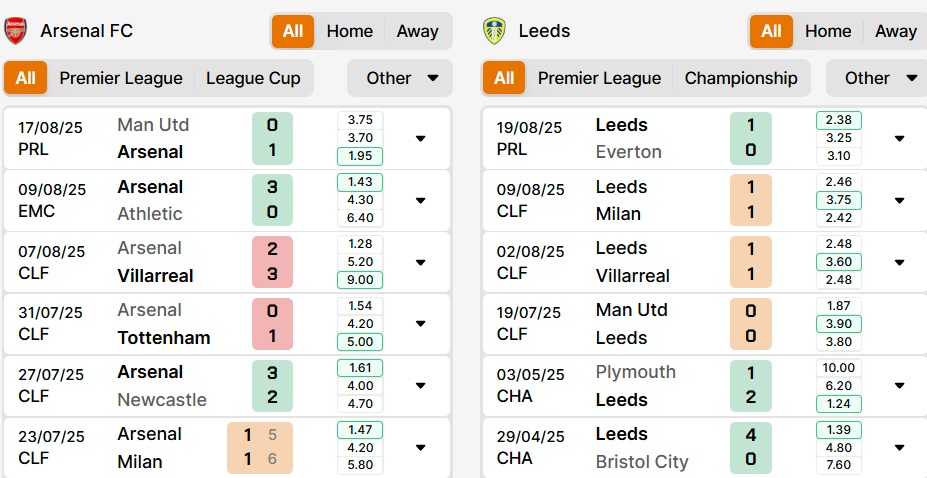Select the 1.95 Arsenal win odds
The width and height of the screenshot is (927, 478).
[x=360, y=156]
